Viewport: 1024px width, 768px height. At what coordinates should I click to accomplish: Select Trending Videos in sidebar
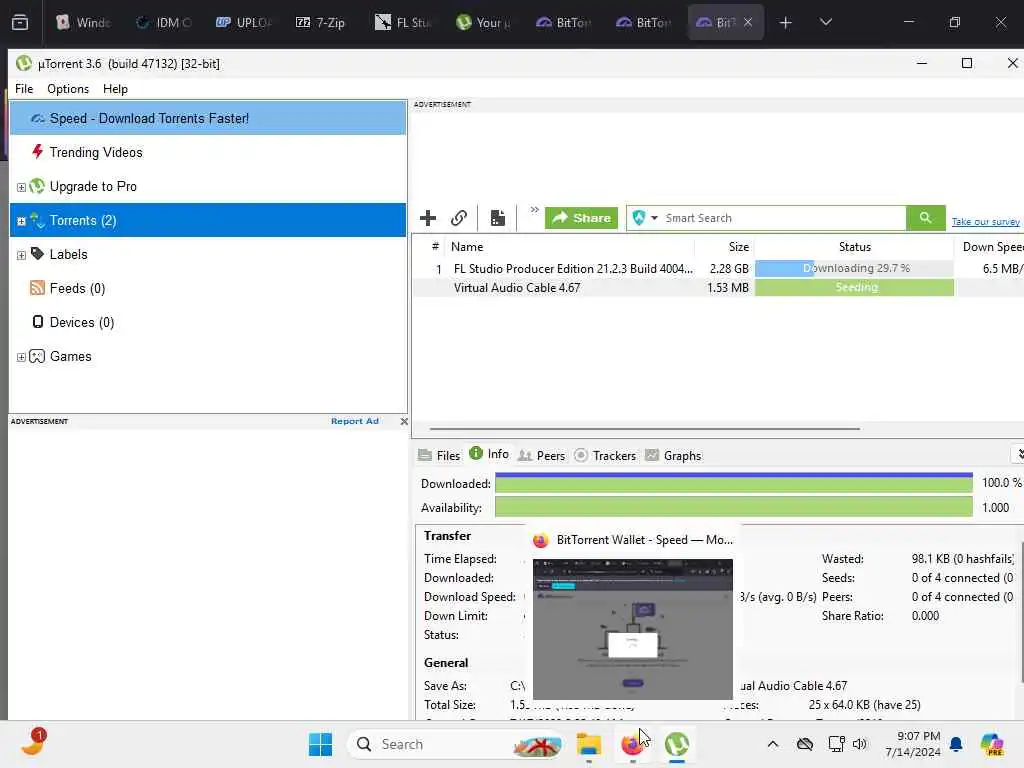pos(208,152)
